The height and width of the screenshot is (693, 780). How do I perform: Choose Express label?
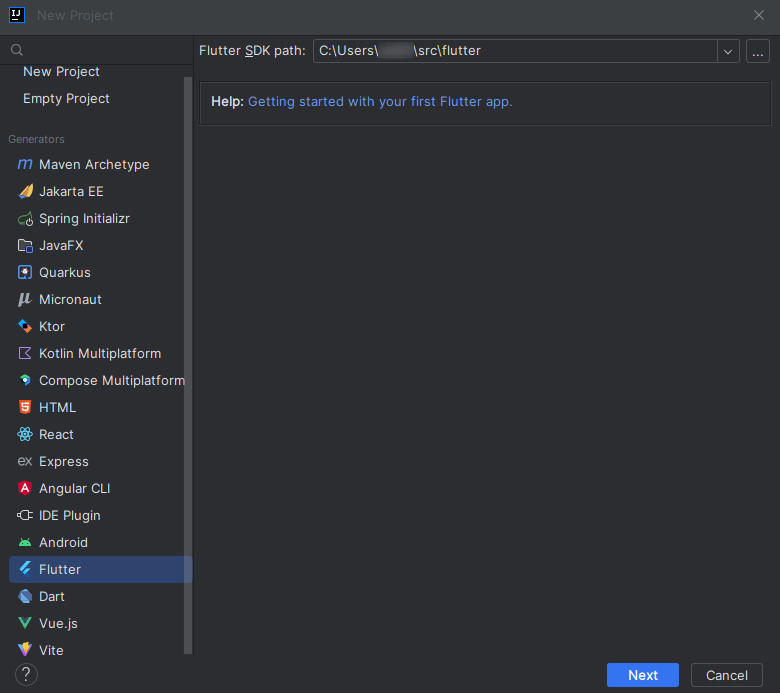[64, 462]
